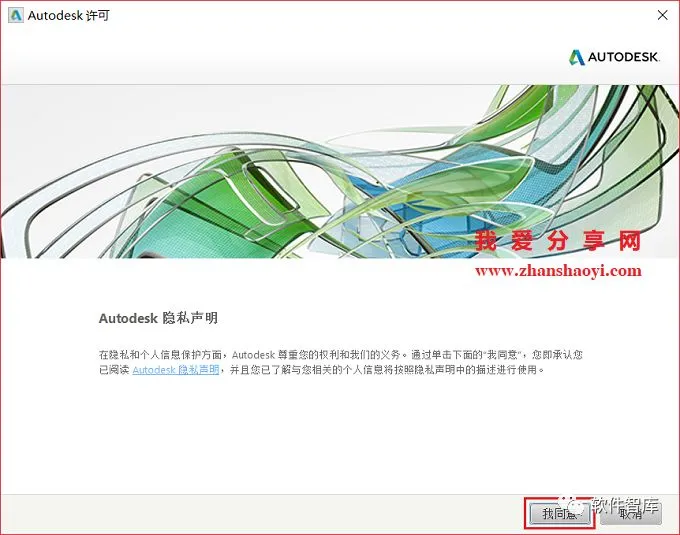Click the 我同意 (I Agree) button
The height and width of the screenshot is (535, 680).
[559, 513]
